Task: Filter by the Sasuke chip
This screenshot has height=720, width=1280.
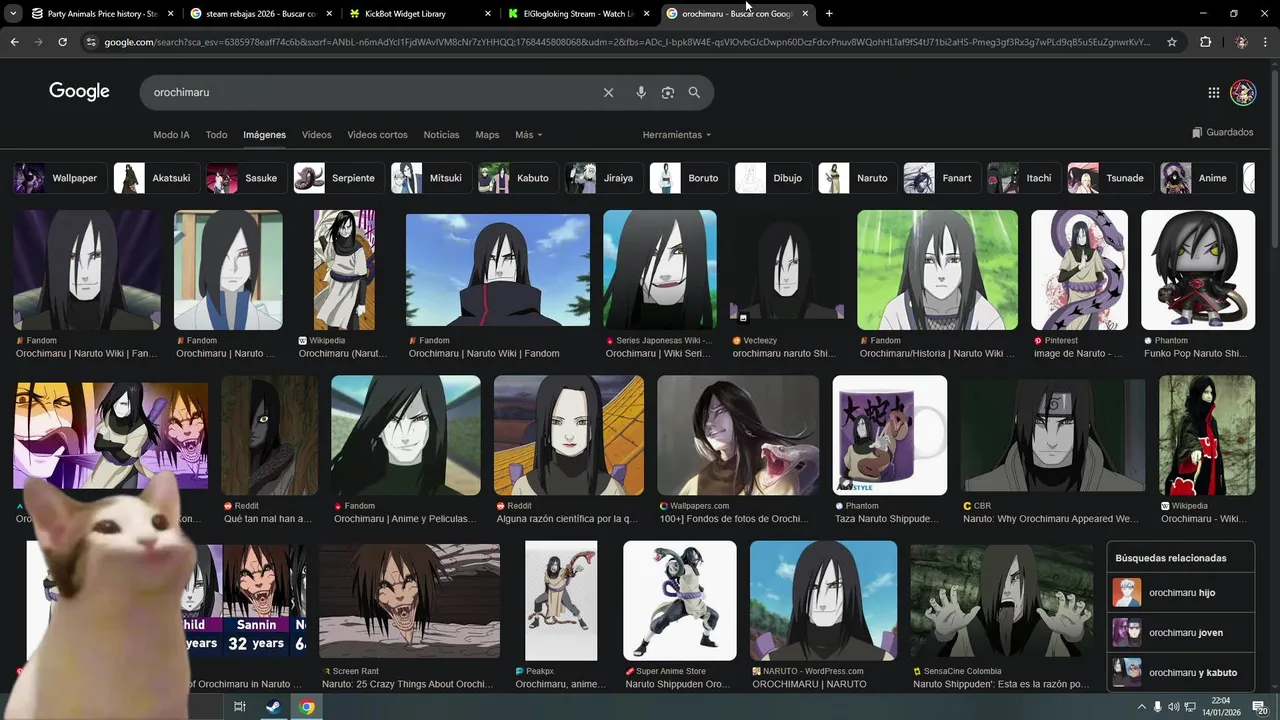Action: [x=246, y=178]
